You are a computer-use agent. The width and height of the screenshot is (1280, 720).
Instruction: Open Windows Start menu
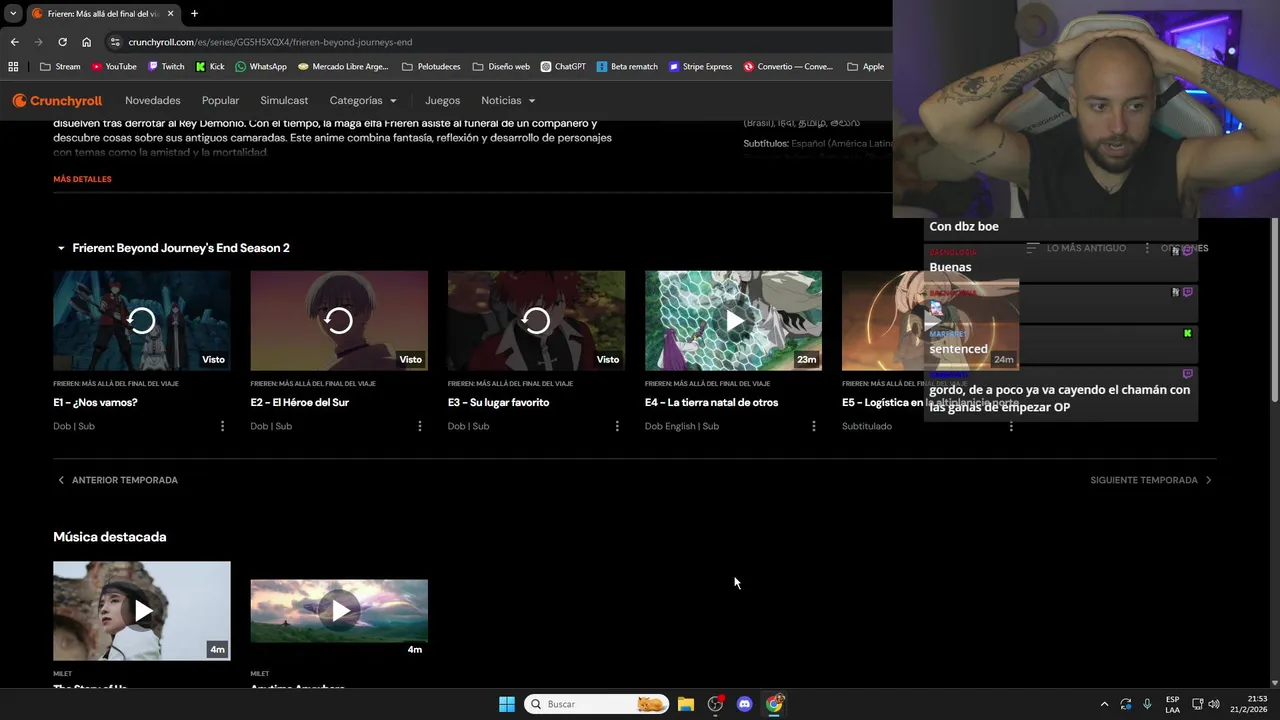pyautogui.click(x=507, y=704)
